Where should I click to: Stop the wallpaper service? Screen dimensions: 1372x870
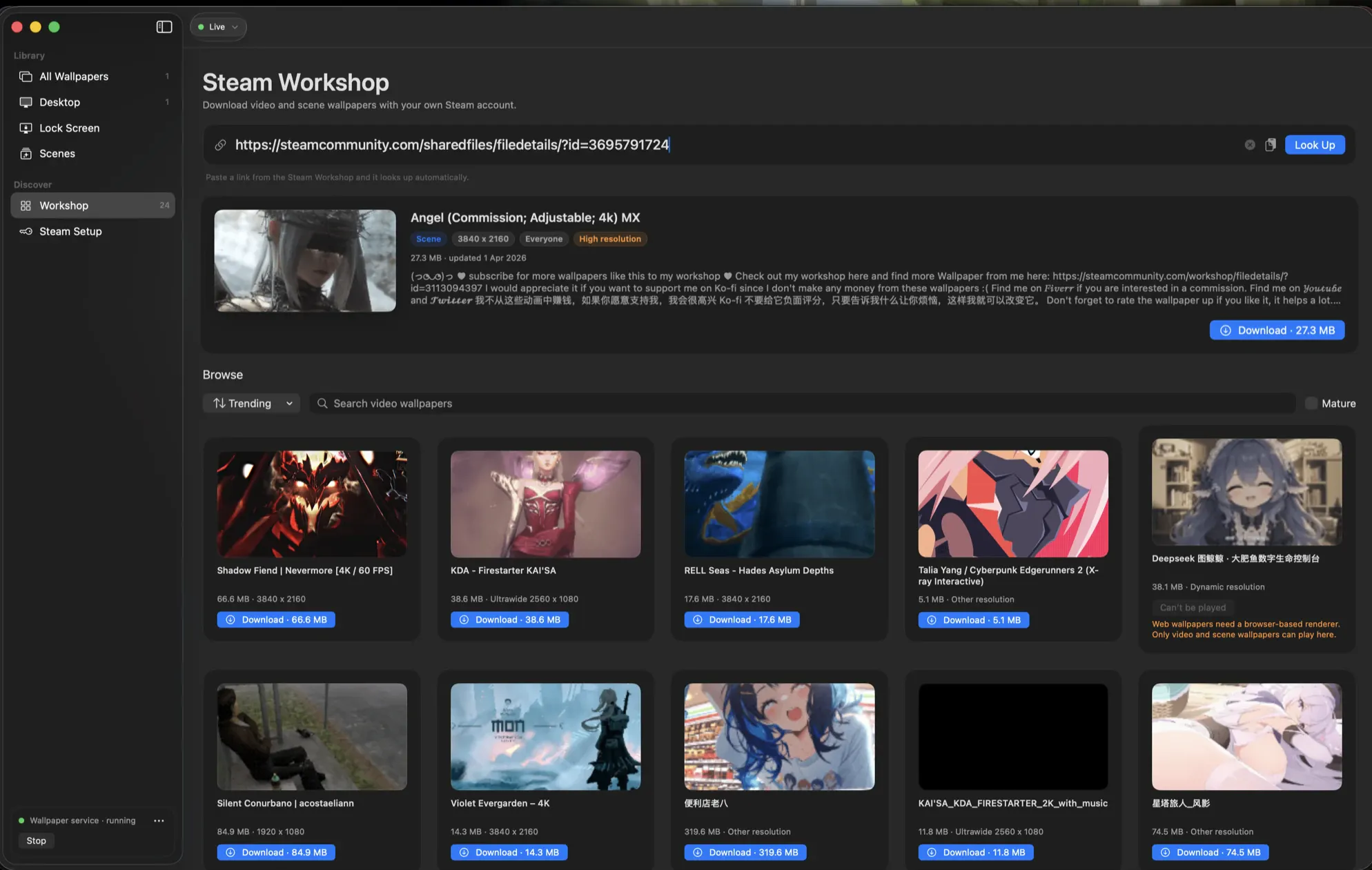pyautogui.click(x=37, y=840)
